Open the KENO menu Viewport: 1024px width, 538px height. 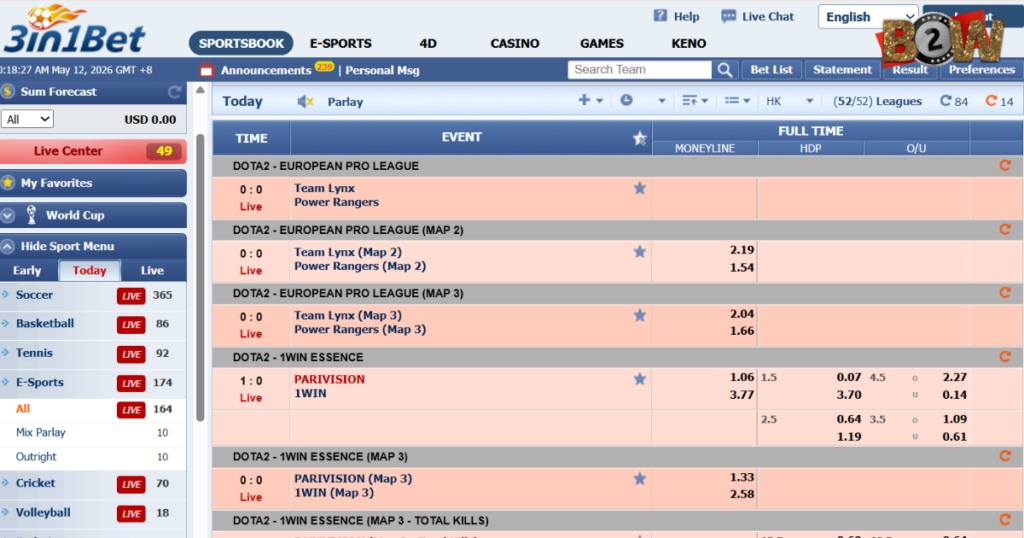coord(688,44)
